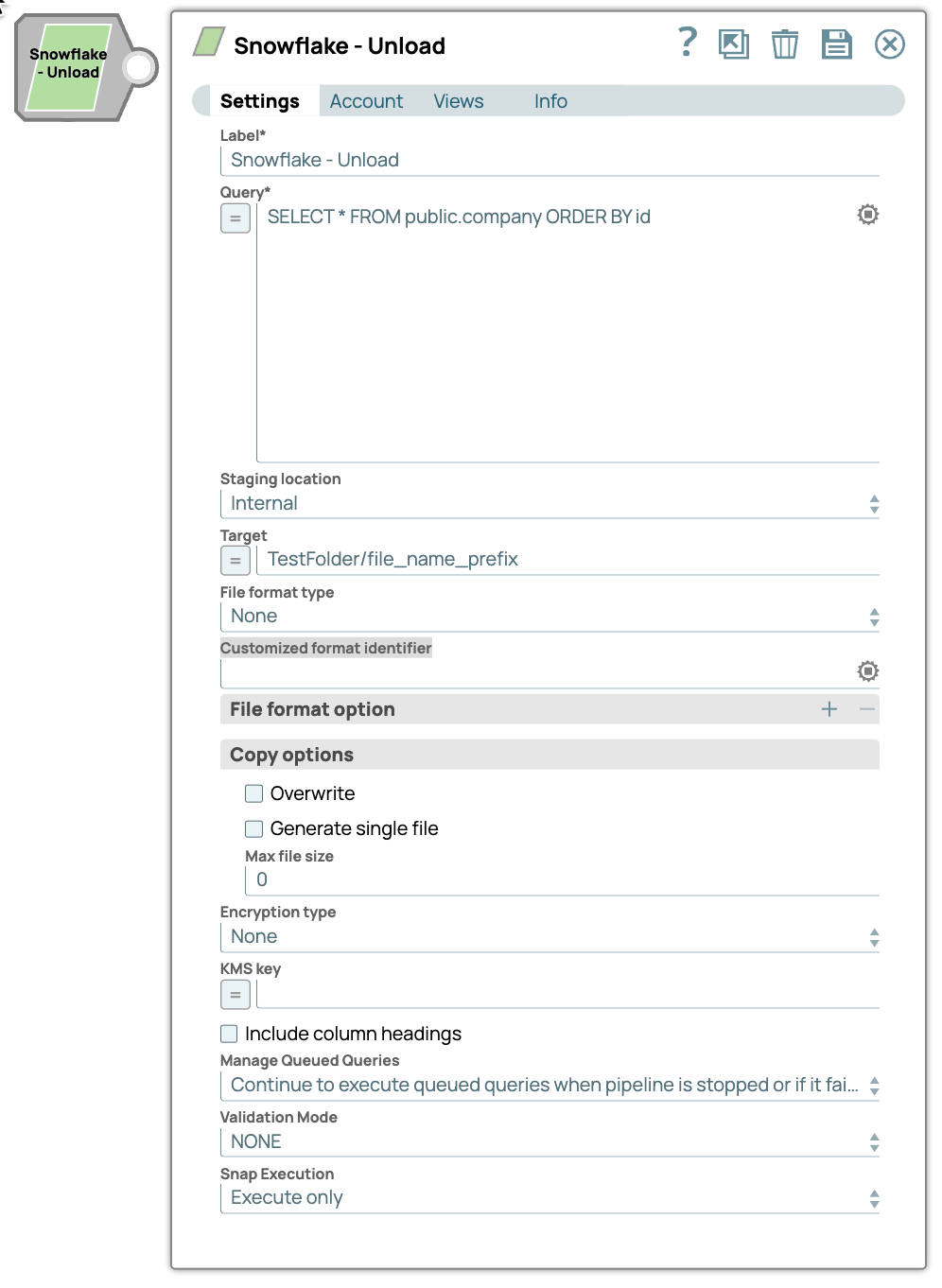Open the Query field schema gear icon

pyautogui.click(x=867, y=215)
